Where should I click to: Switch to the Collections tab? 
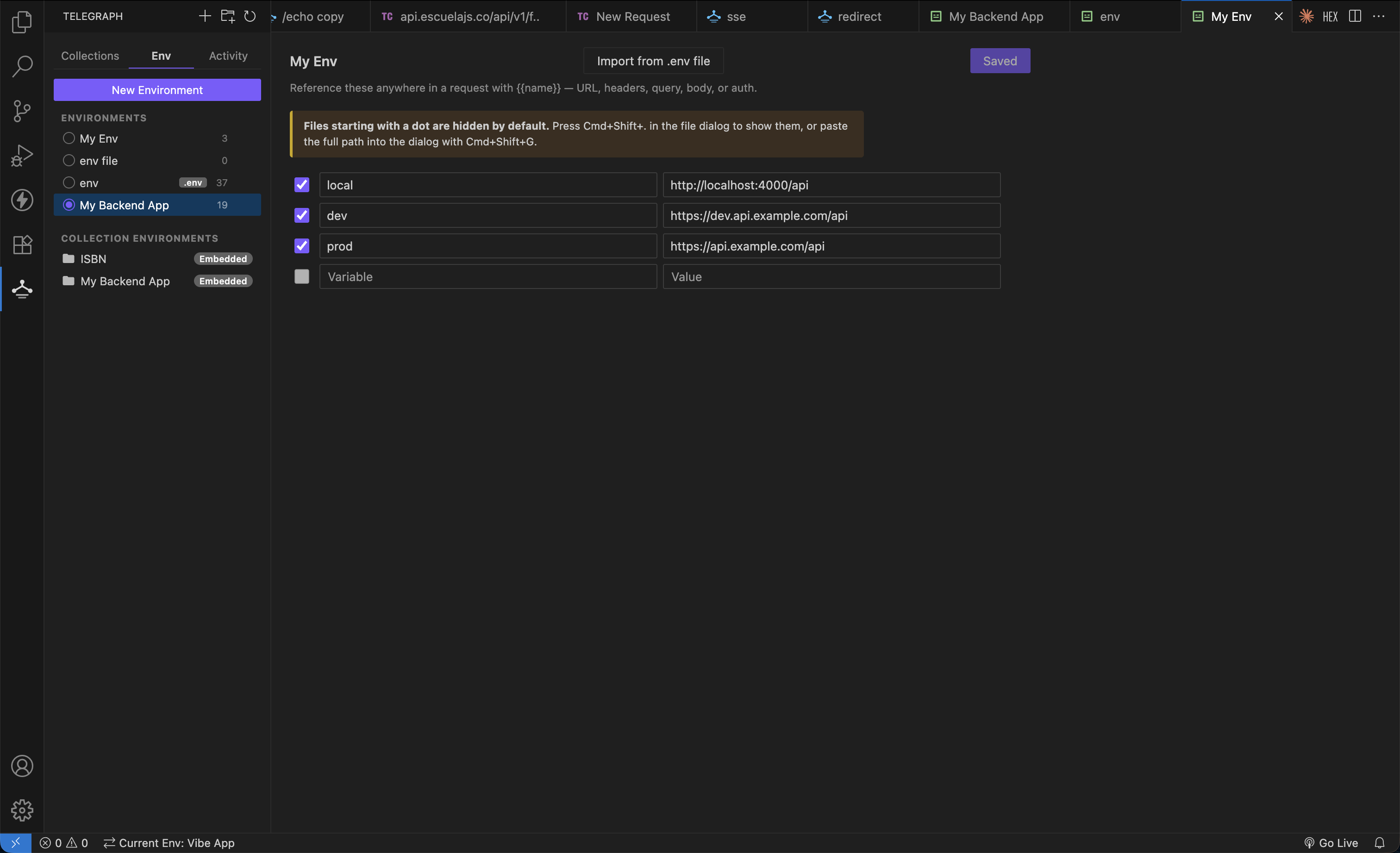[x=90, y=56]
